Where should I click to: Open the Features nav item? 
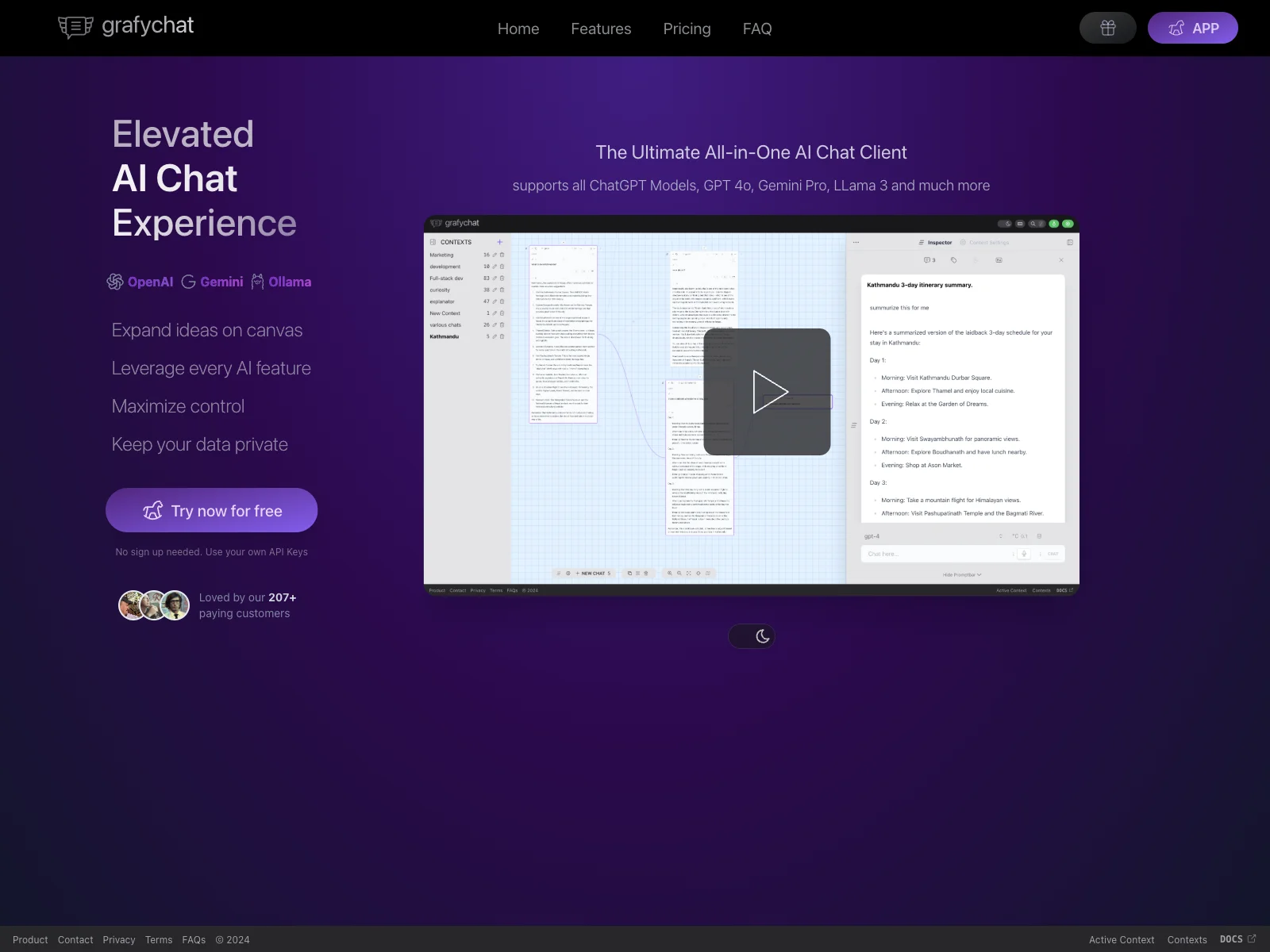coord(601,29)
